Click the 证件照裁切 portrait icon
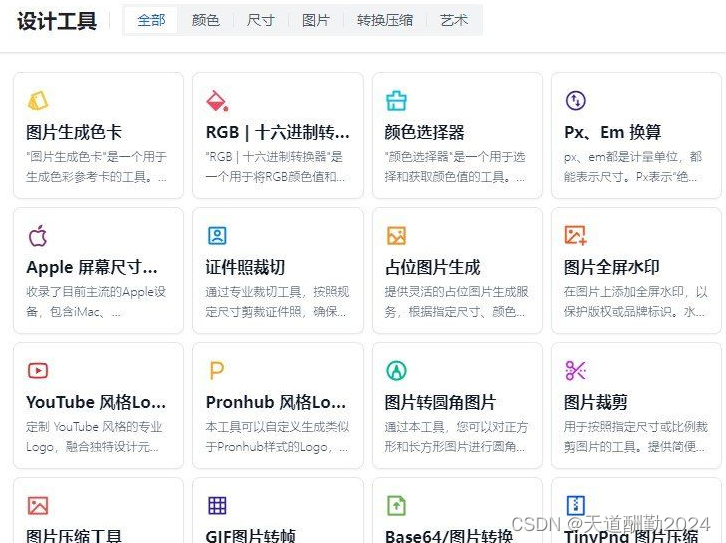Screen dimensions: 726x543 pos(217,236)
